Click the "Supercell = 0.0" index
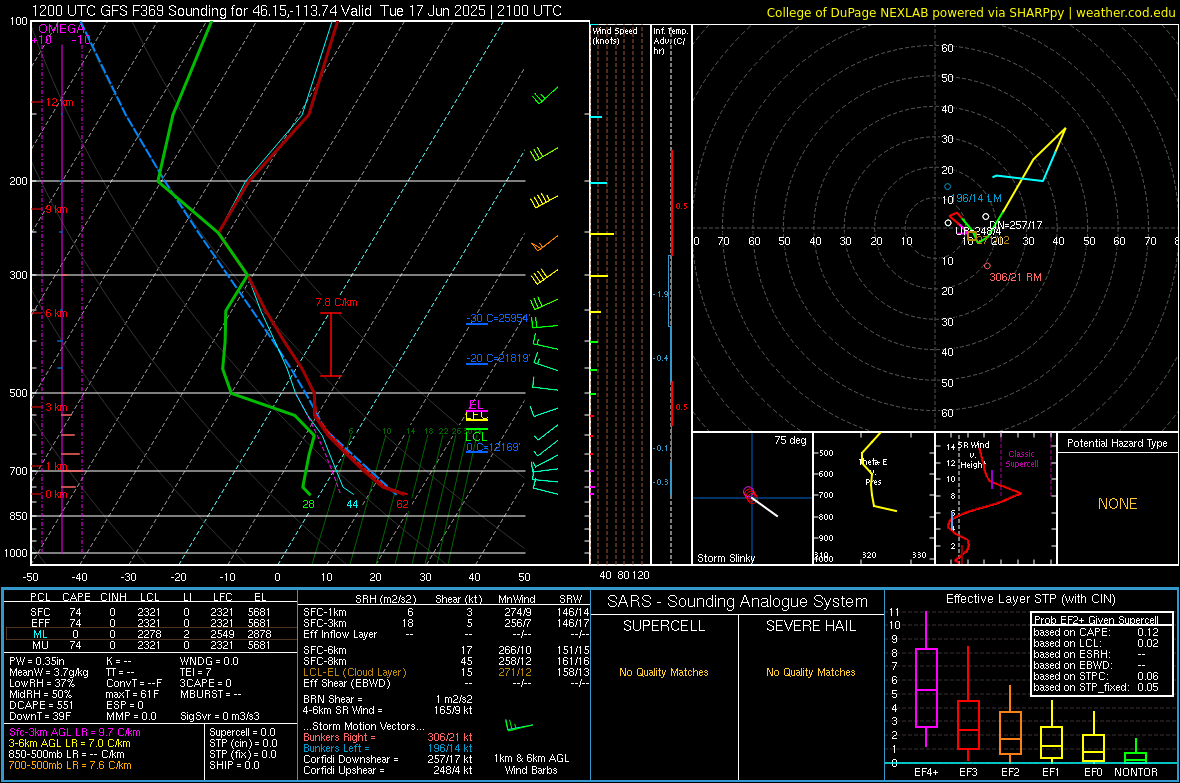Screen dimensions: 1180x783 click(242, 732)
